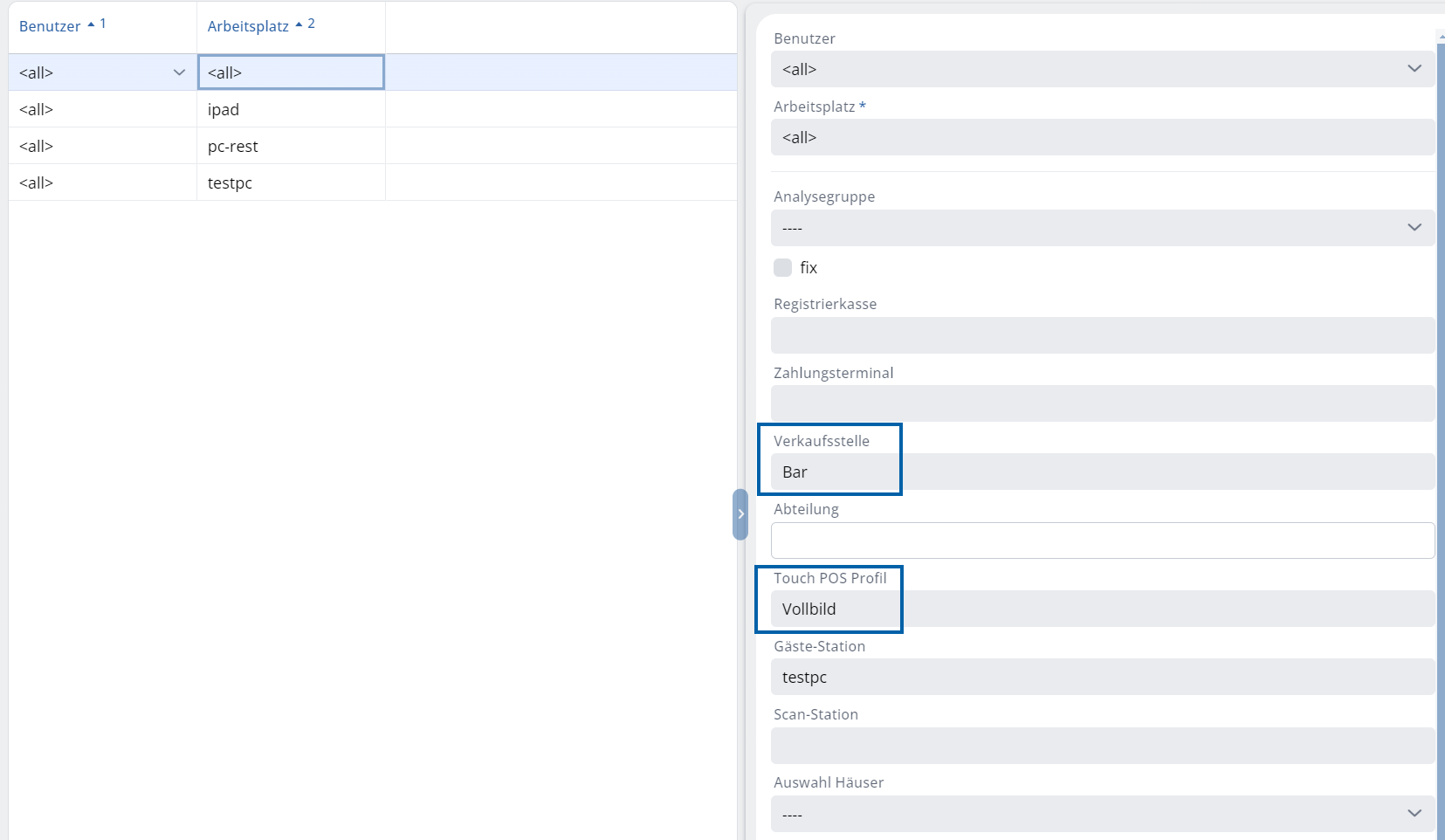Enable the fix checkbox
Viewport: 1445px width, 840px height.
click(783, 268)
